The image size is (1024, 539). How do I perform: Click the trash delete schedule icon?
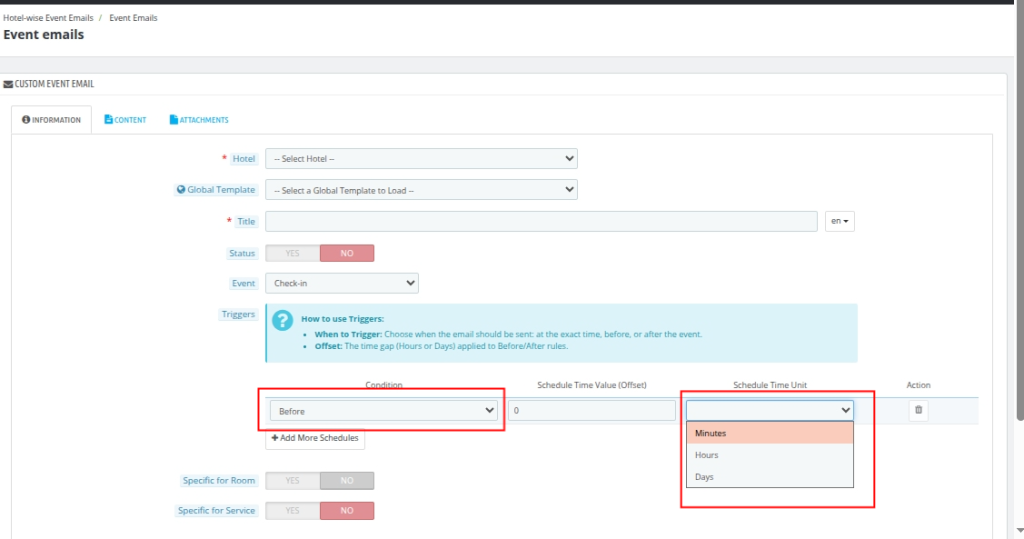(x=918, y=410)
